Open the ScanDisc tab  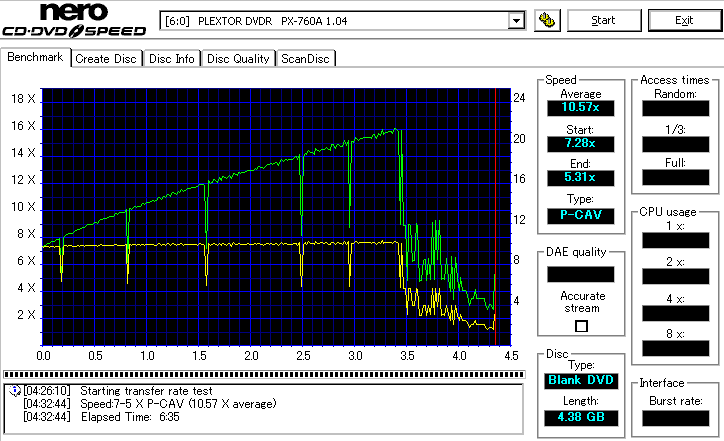tap(305, 59)
